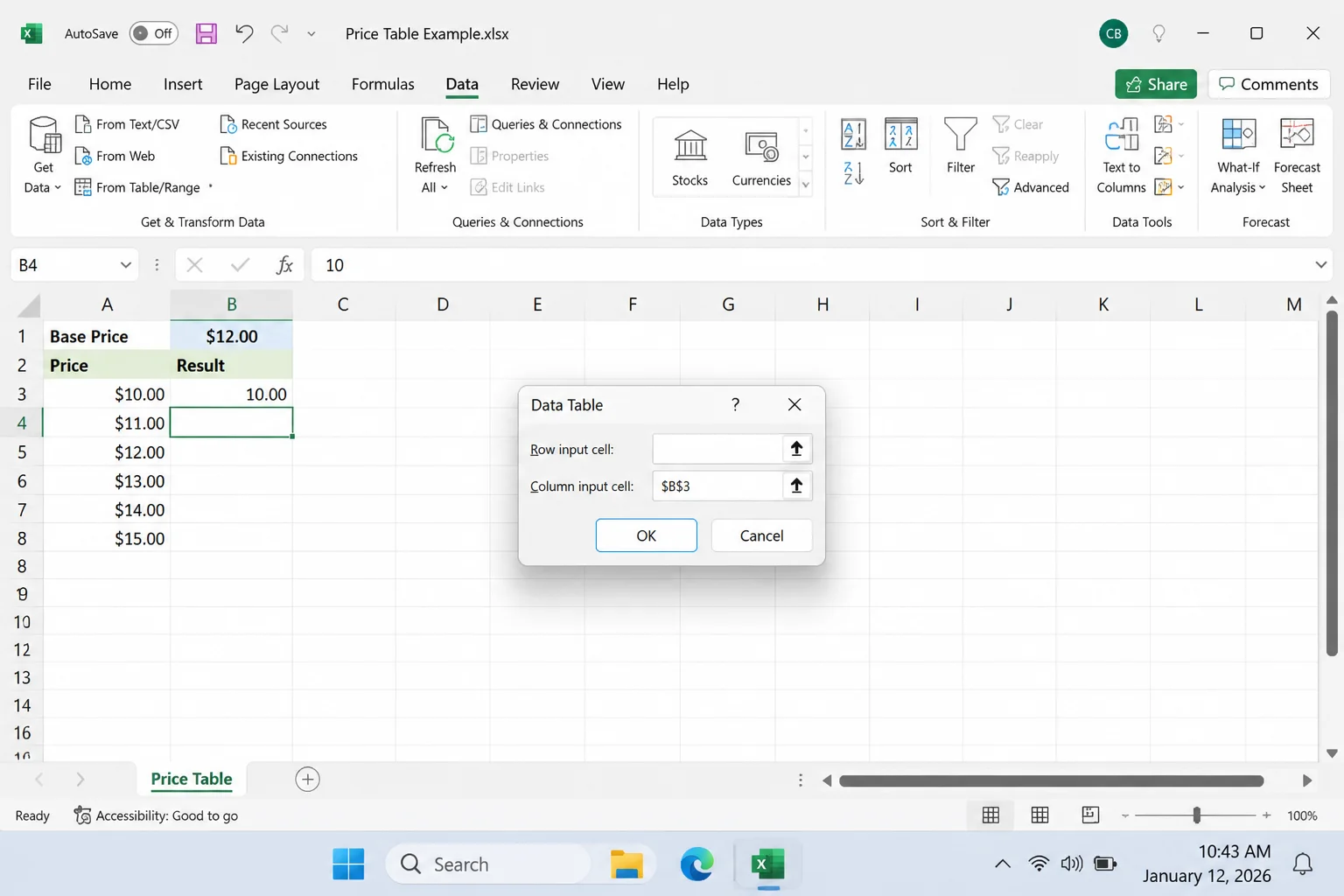Viewport: 1344px width, 896px height.
Task: Click the vertical scrollbar thumb
Action: pos(1332,483)
